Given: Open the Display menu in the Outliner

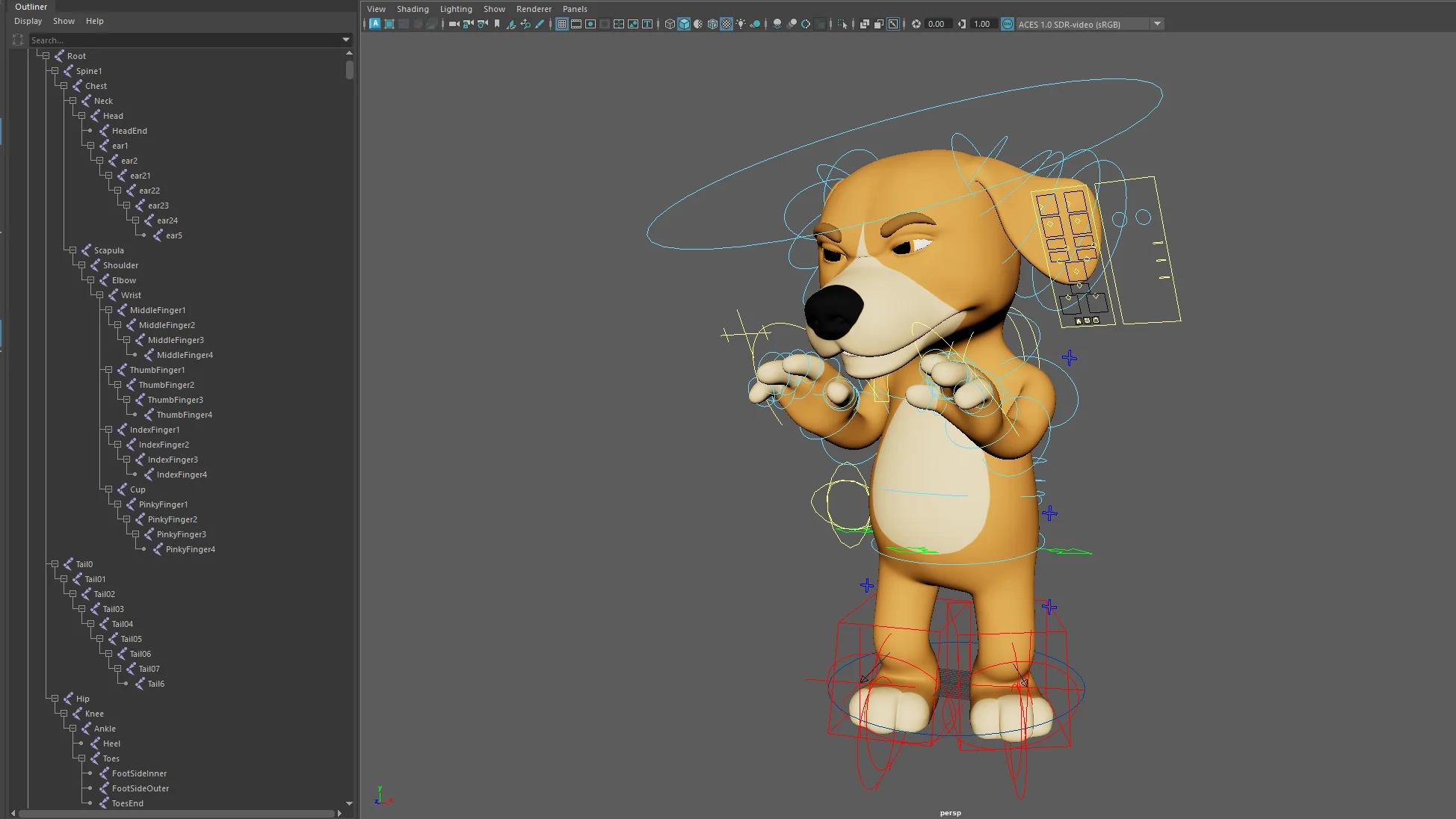Looking at the screenshot, I should coord(28,21).
